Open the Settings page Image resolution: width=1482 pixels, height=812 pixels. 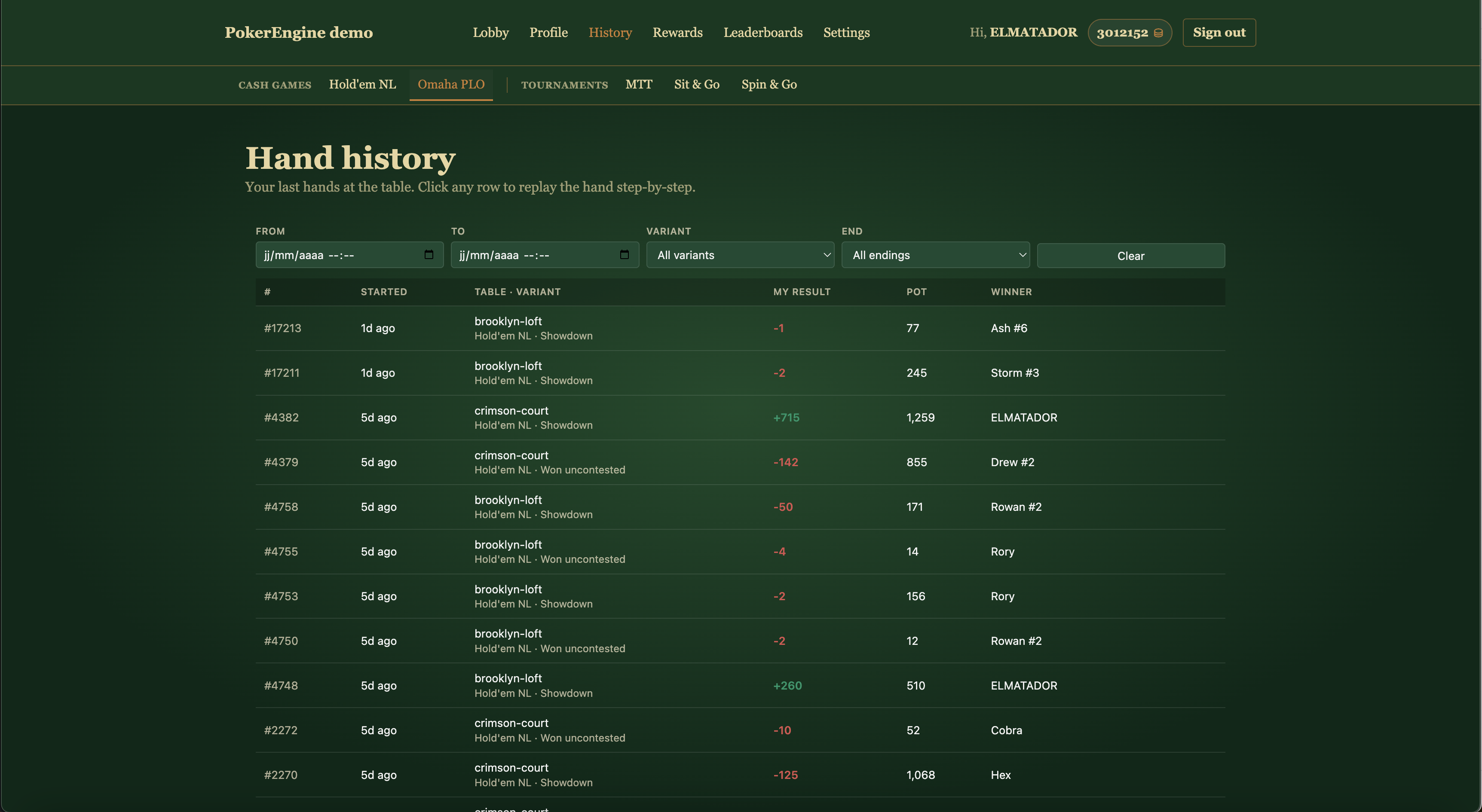pyautogui.click(x=846, y=32)
